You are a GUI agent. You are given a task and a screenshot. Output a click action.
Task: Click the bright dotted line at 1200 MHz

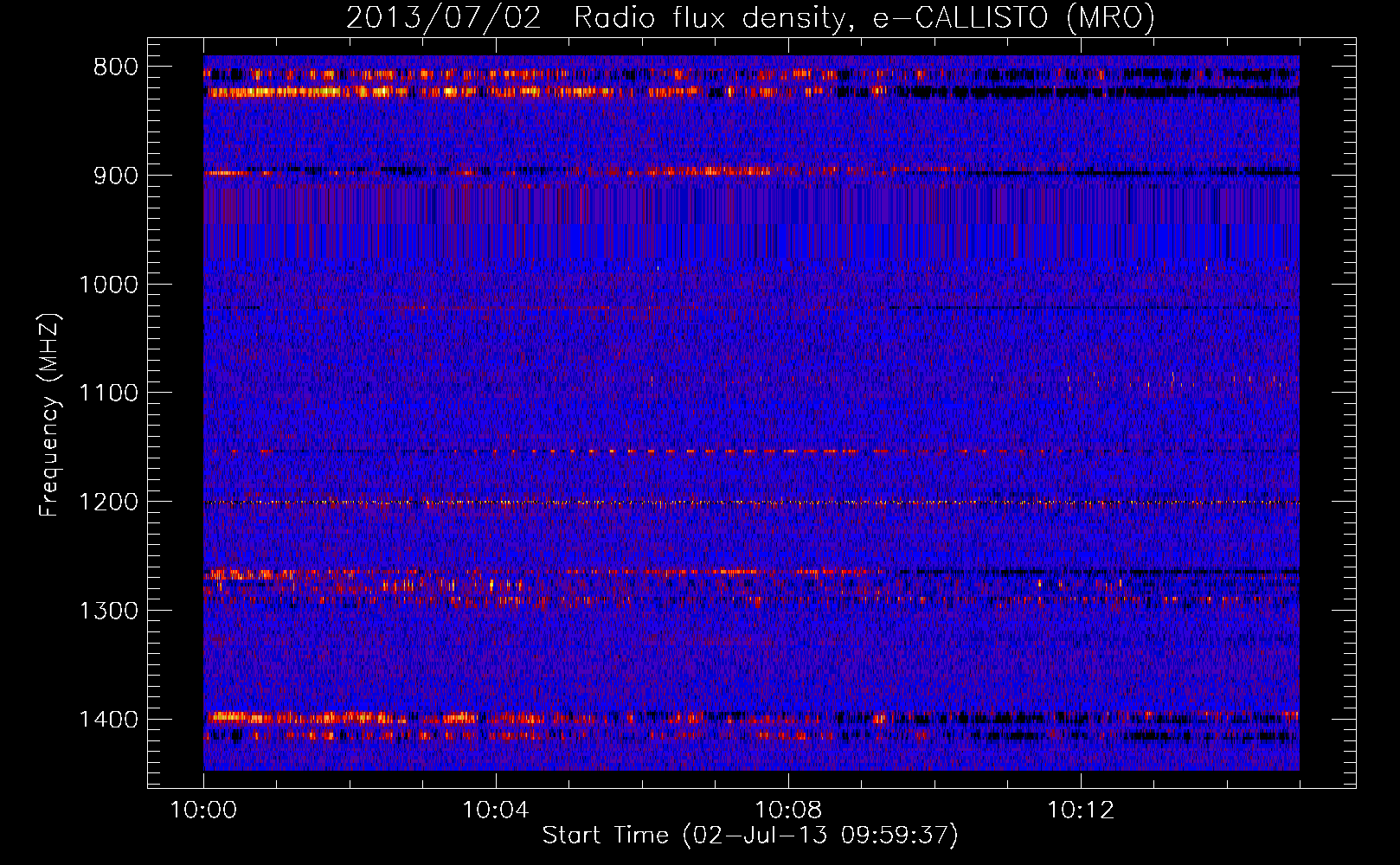pos(751,502)
